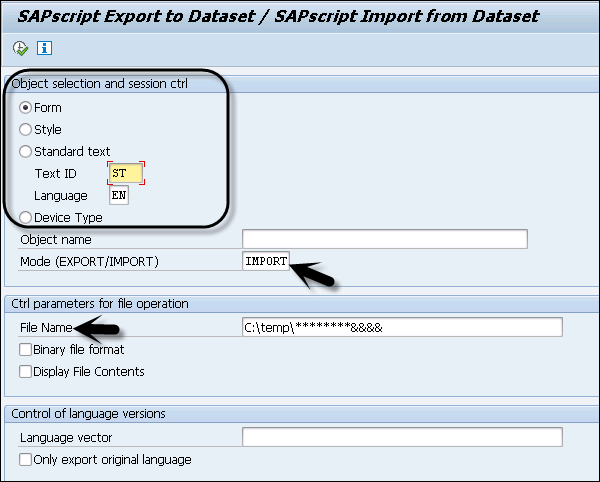The image size is (600, 482).
Task: Click the Mode field showing IMPORT
Action: click(x=266, y=261)
